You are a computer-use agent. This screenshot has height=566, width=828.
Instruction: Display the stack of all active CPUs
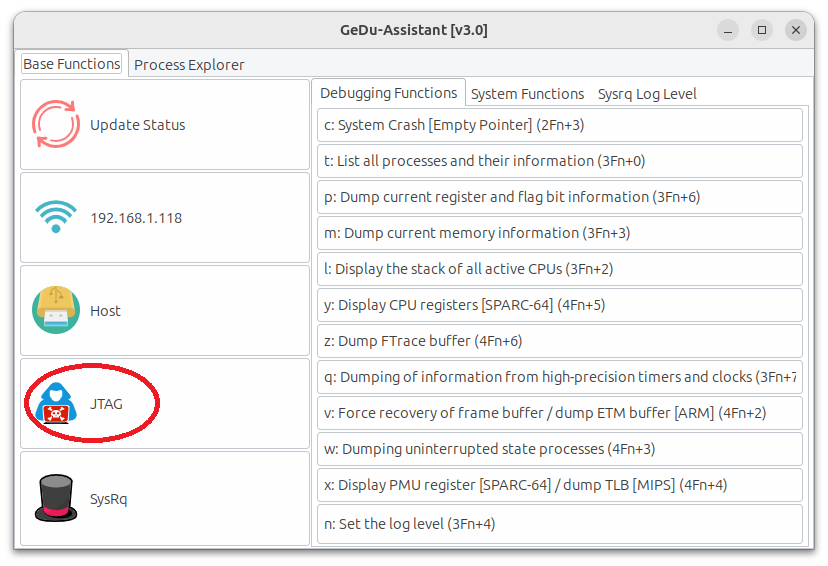tap(560, 269)
